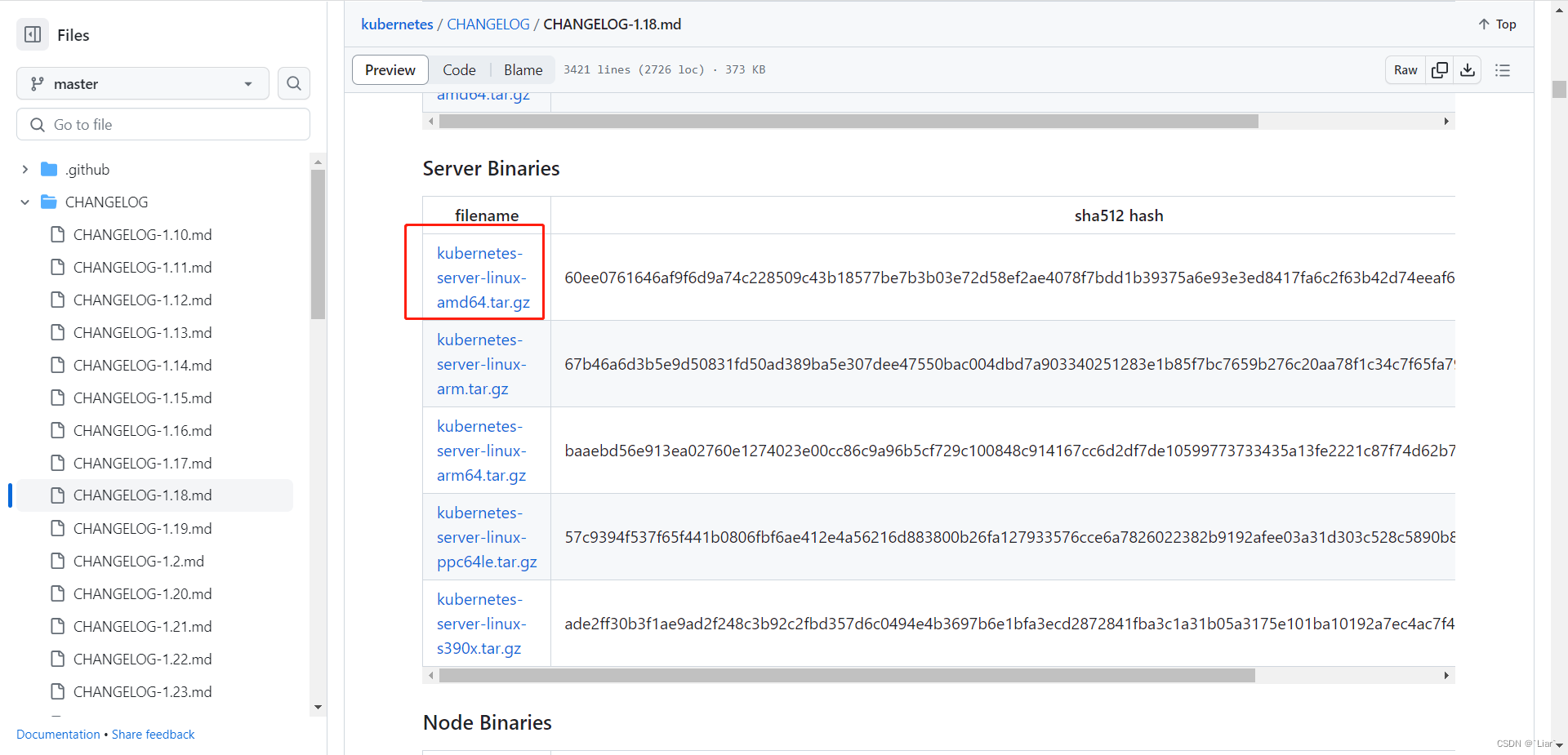Open CHANGELOG-1.19.md file
The height and width of the screenshot is (755, 1568).
(142, 529)
